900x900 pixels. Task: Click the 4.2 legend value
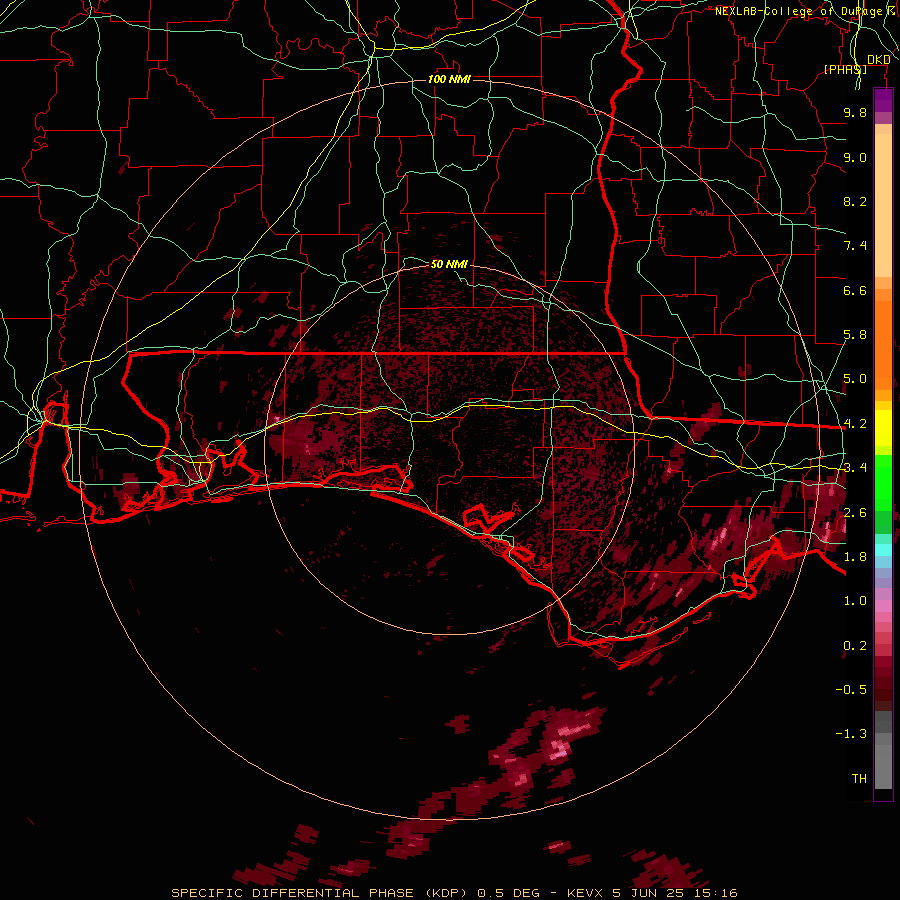click(x=855, y=424)
